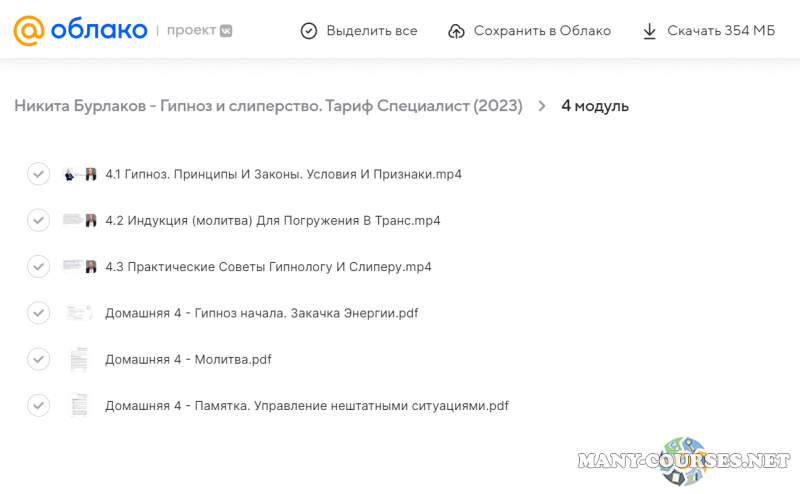Click the download arrow icon
Viewport: 800px width, 494px height.
point(649,31)
